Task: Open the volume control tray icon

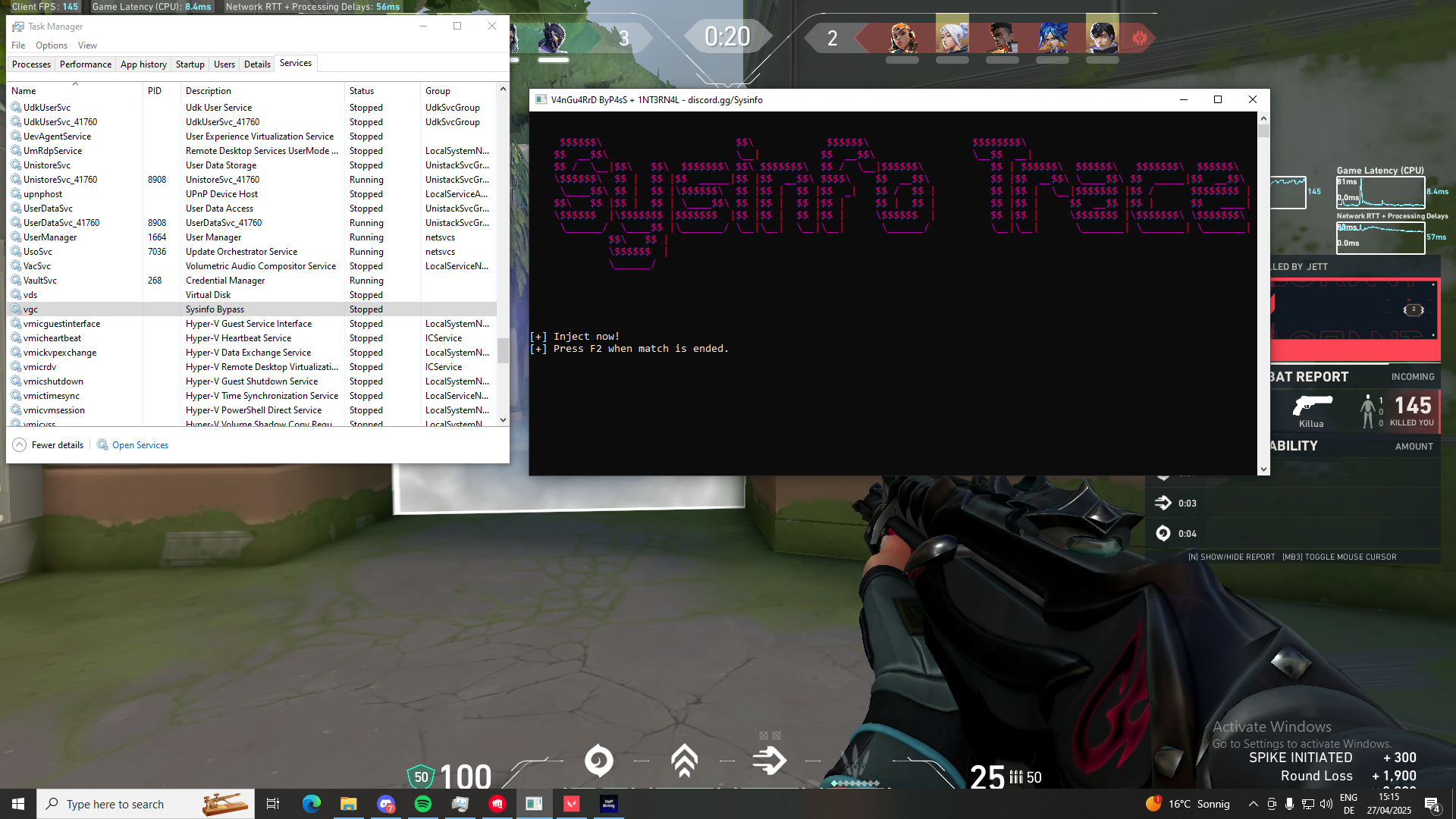Action: click(1326, 804)
